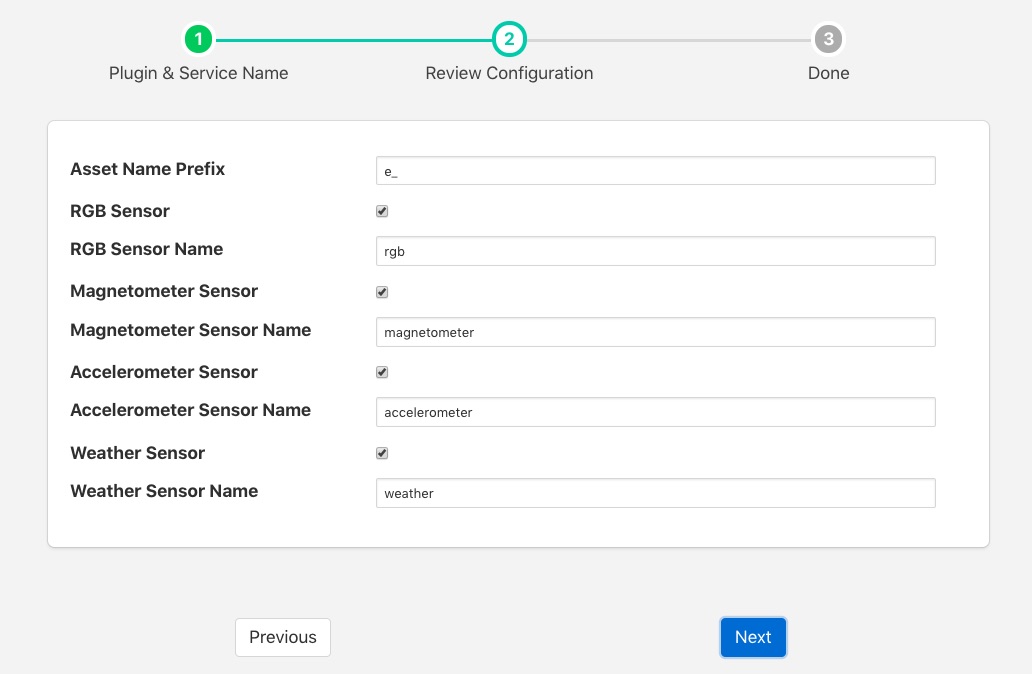Focus the Asset Name Prefix field
The image size is (1032, 674).
(655, 171)
